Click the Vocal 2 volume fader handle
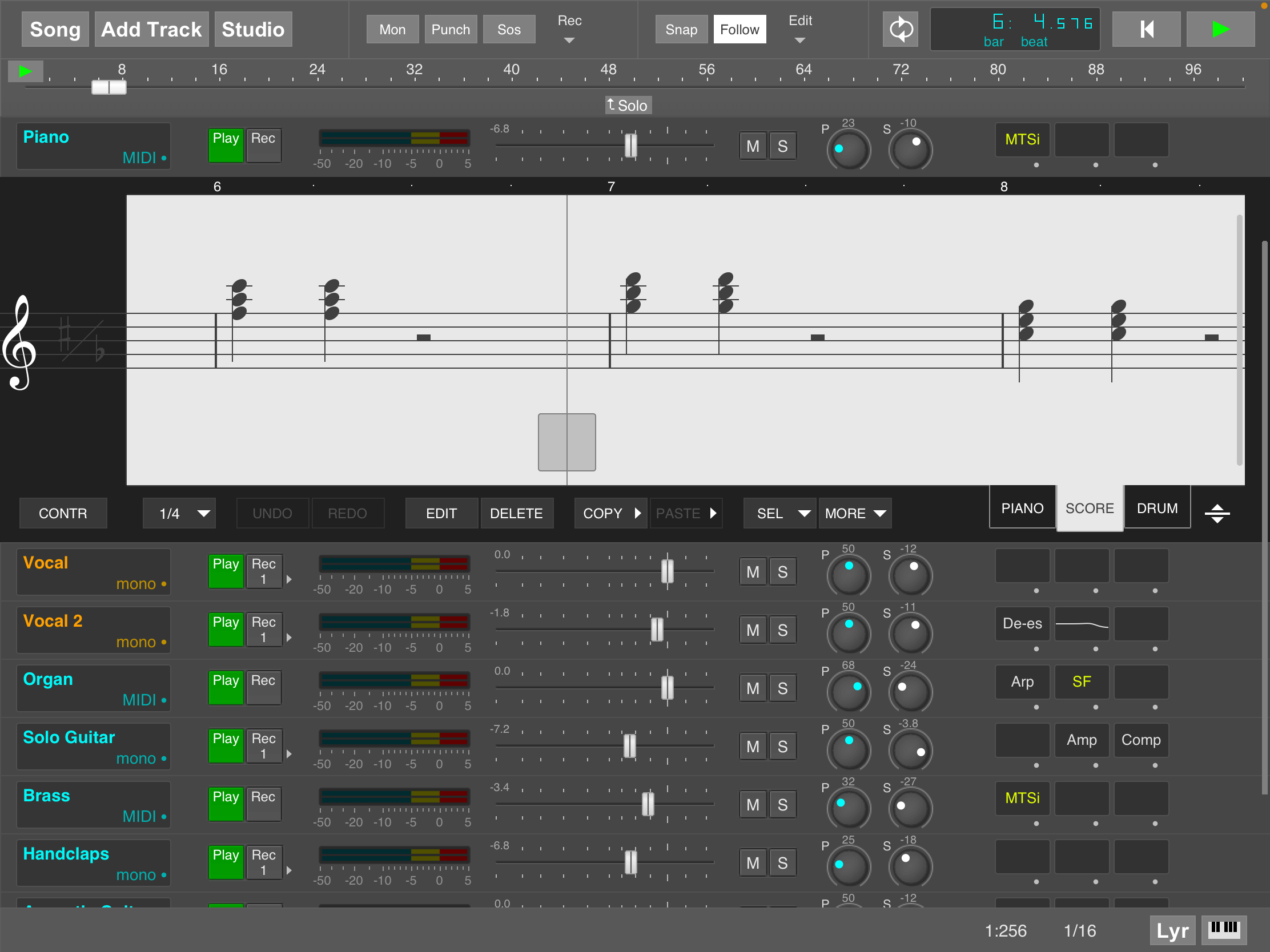Screen dimensions: 1270x952 point(657,630)
